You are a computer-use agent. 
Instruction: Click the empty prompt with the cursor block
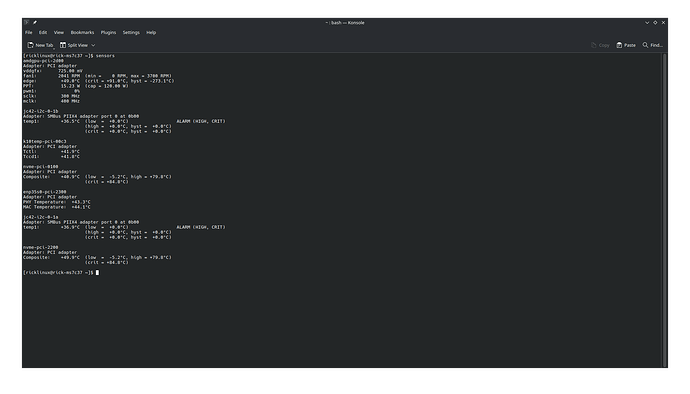click(61, 273)
